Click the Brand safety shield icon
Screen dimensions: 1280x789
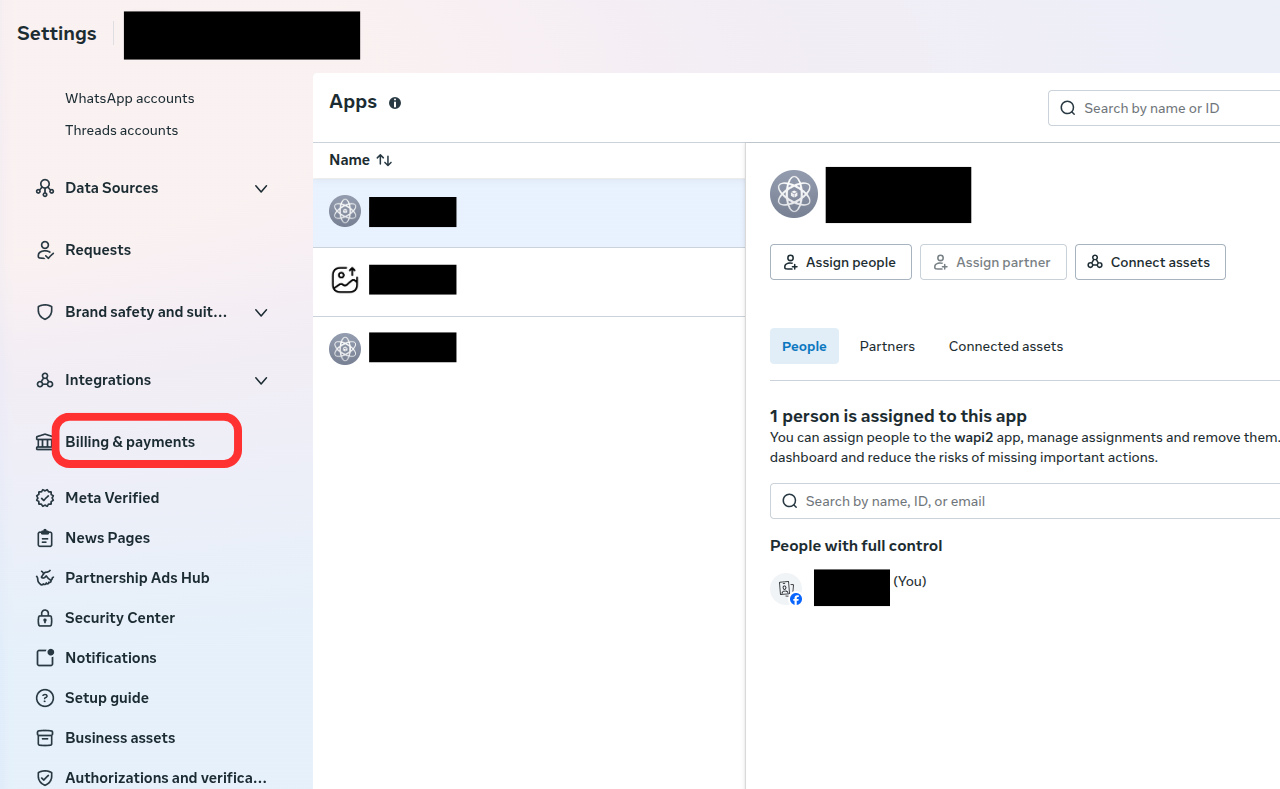click(x=44, y=312)
